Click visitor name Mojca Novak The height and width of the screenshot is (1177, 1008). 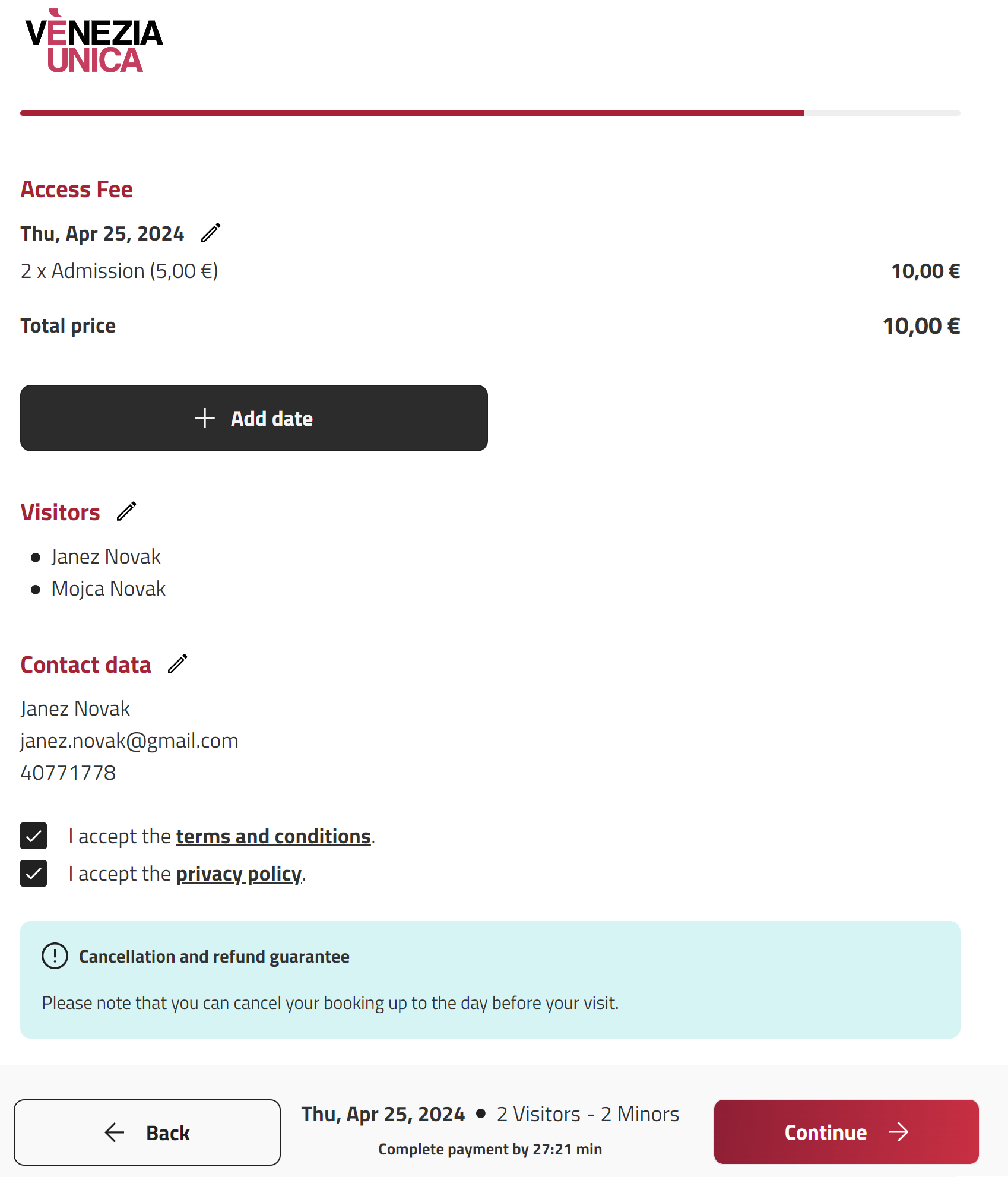click(x=108, y=588)
